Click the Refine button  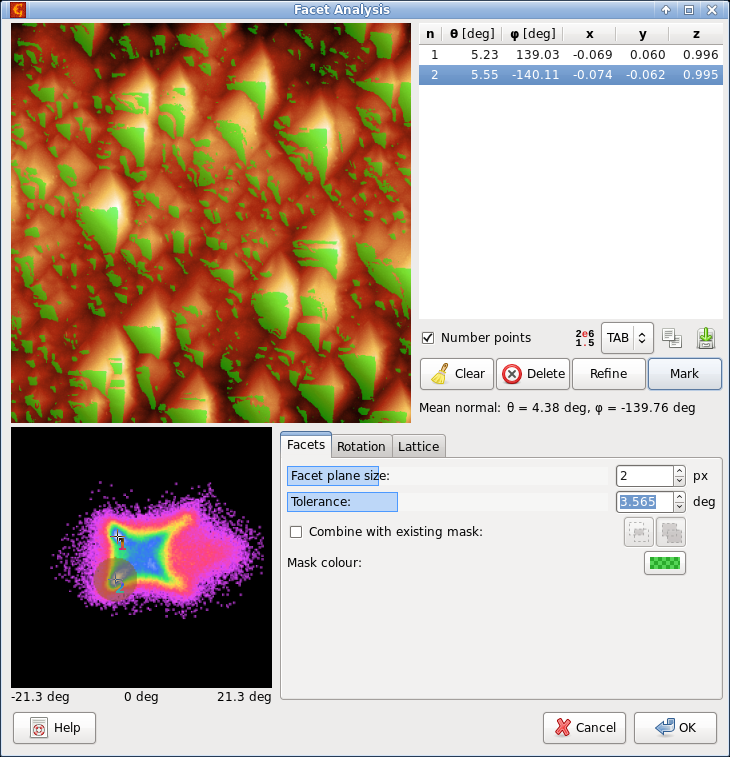608,374
